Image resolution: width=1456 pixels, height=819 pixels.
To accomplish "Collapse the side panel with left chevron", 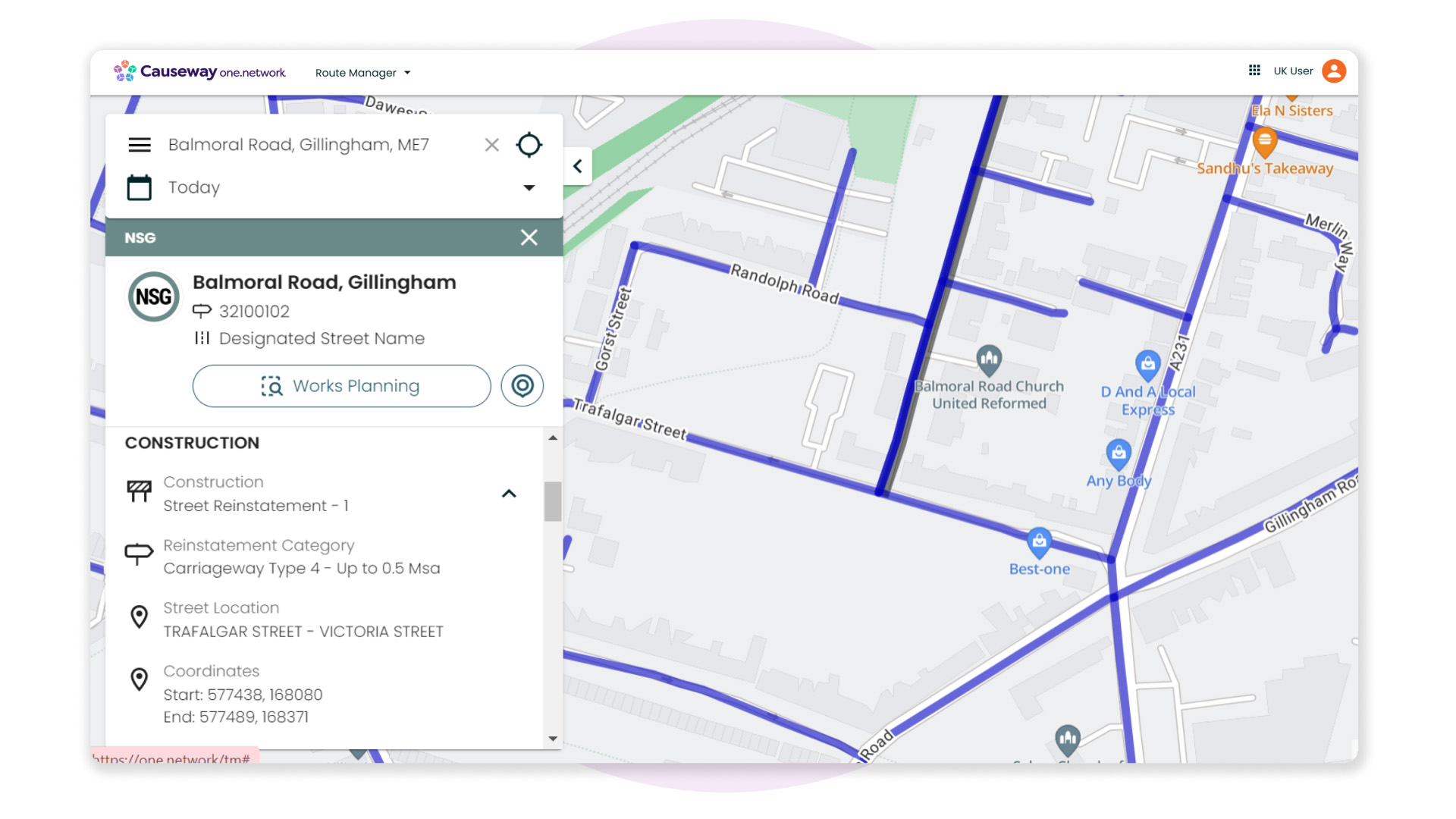I will [x=578, y=166].
